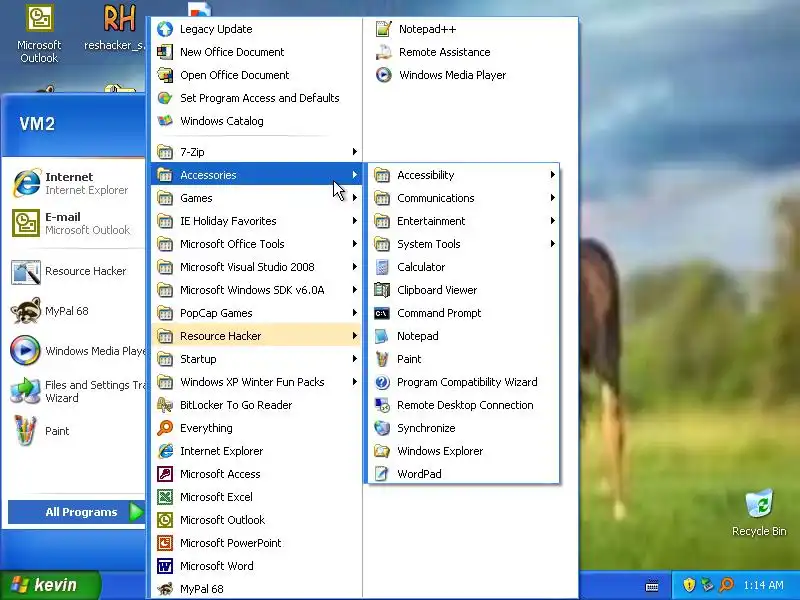Click MyPal 68 raccoon icon in pinned list

point(26,311)
